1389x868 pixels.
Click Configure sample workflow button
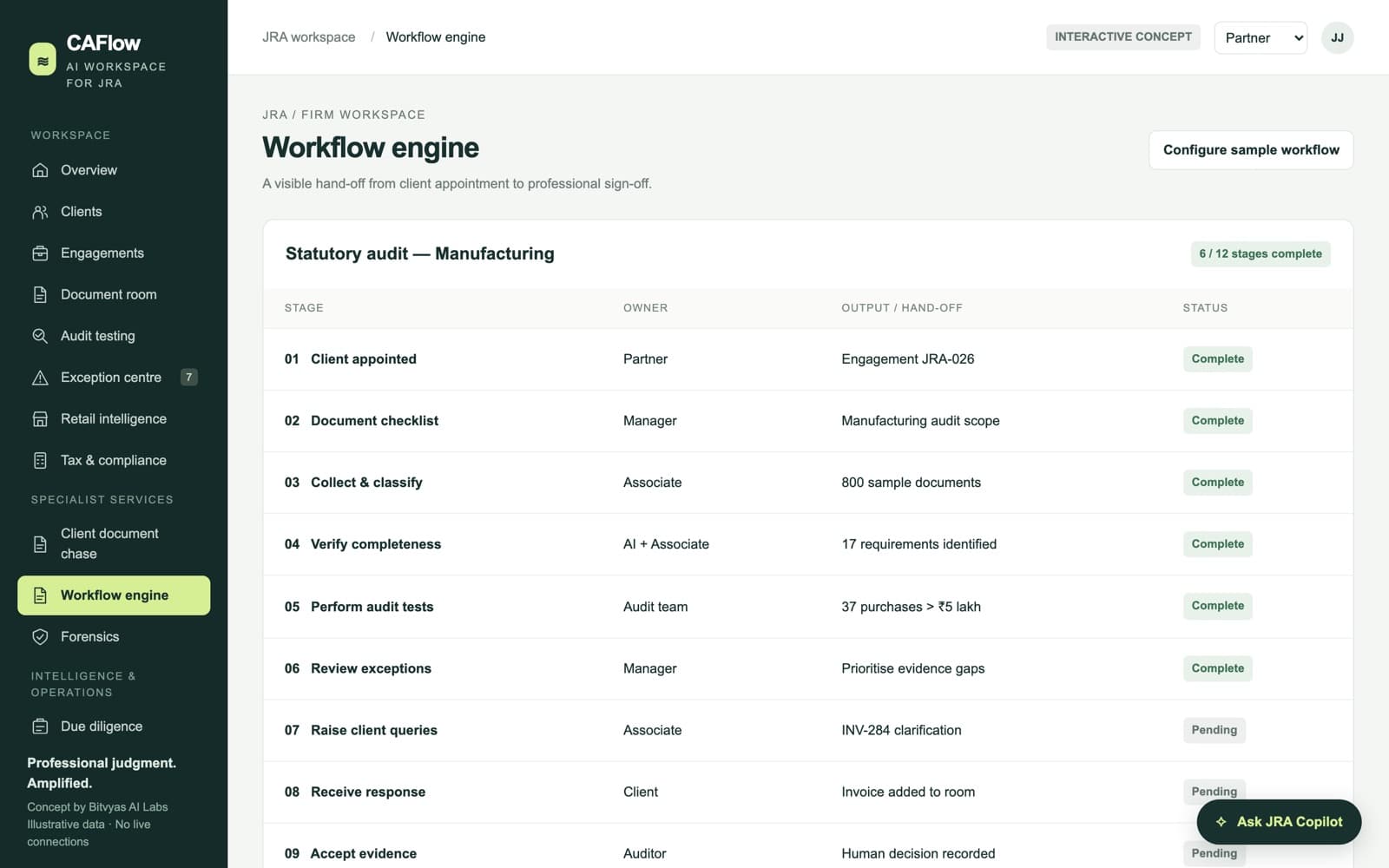click(1251, 150)
